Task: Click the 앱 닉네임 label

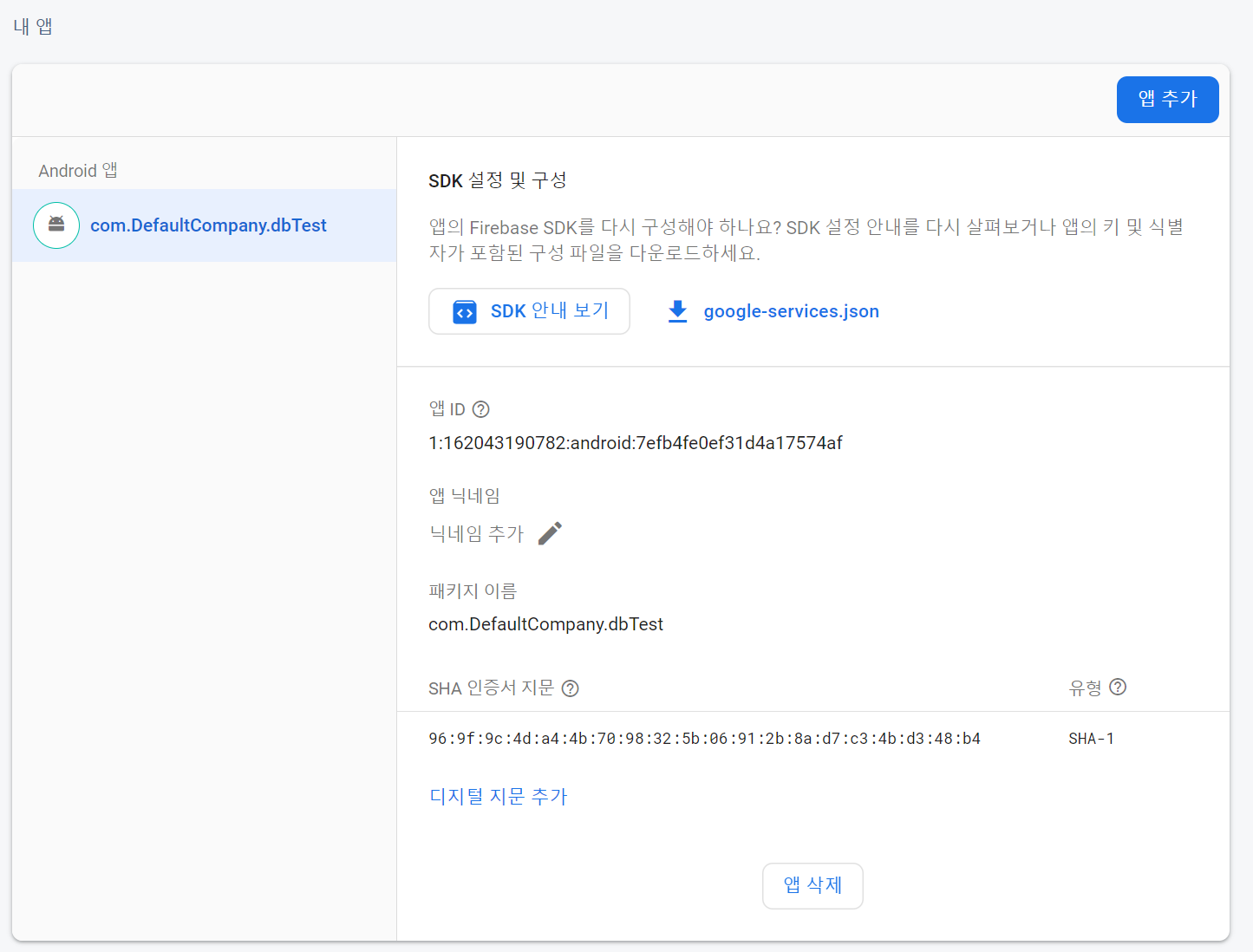Action: click(x=465, y=496)
